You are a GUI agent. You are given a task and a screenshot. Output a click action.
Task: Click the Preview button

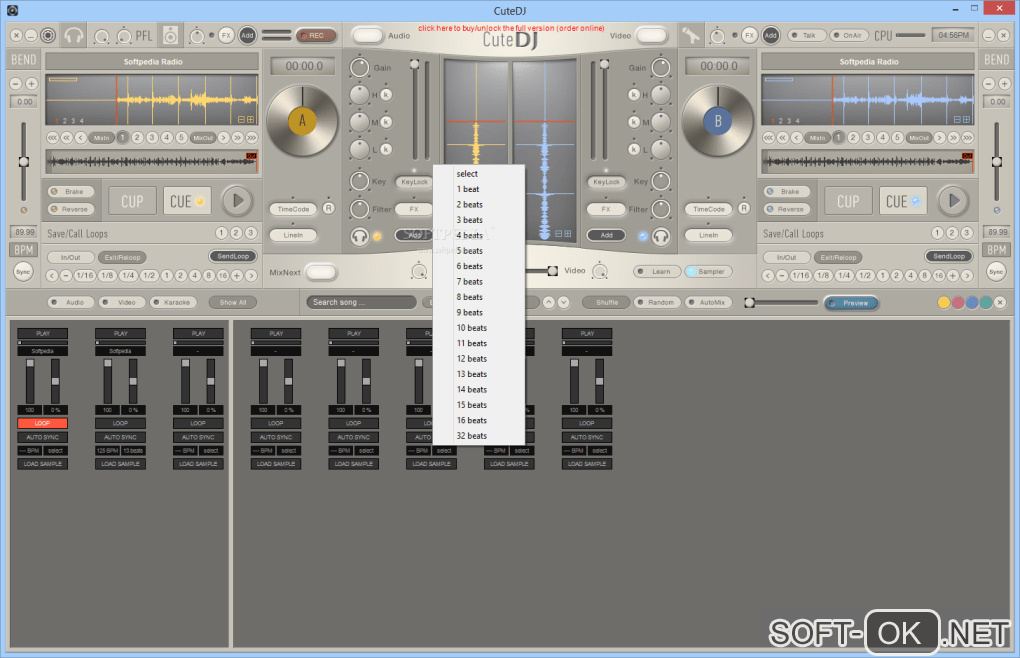(x=851, y=303)
